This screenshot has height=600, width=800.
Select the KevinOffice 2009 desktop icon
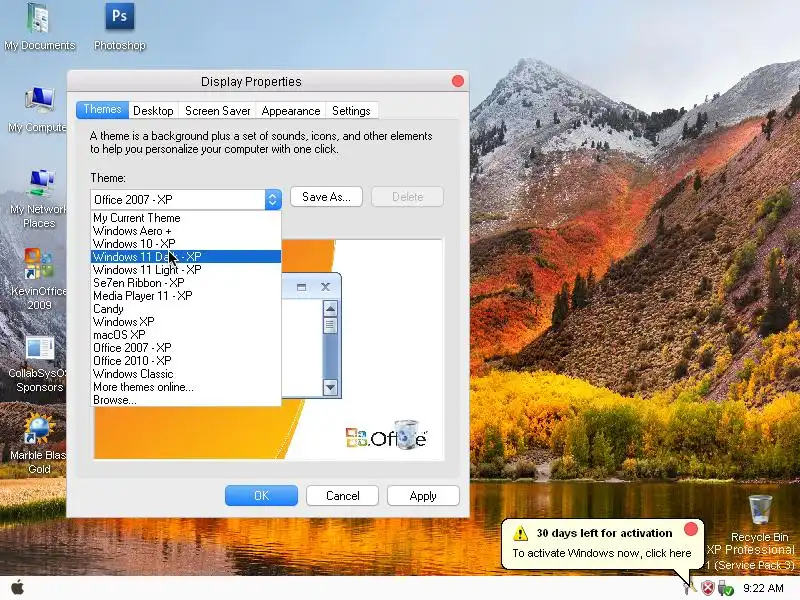[39, 280]
